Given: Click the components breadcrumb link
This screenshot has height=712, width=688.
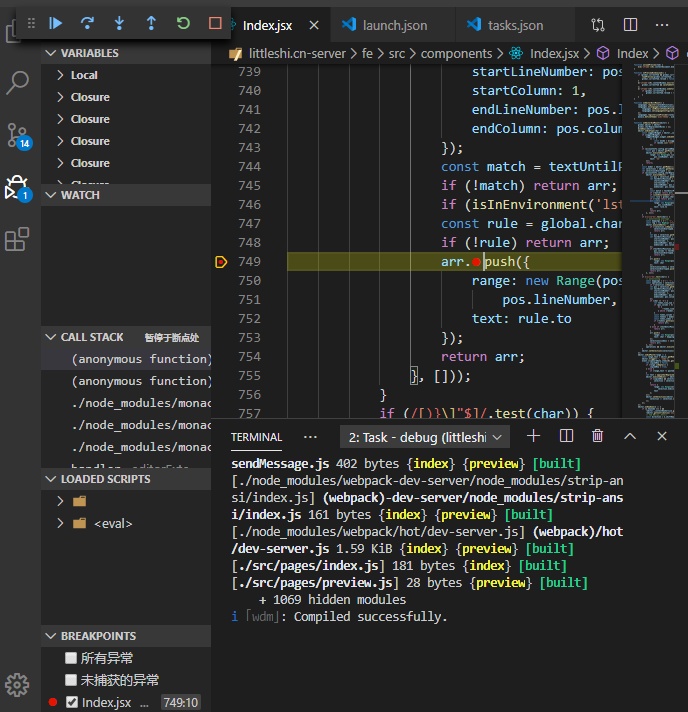Looking at the screenshot, I should pos(456,54).
